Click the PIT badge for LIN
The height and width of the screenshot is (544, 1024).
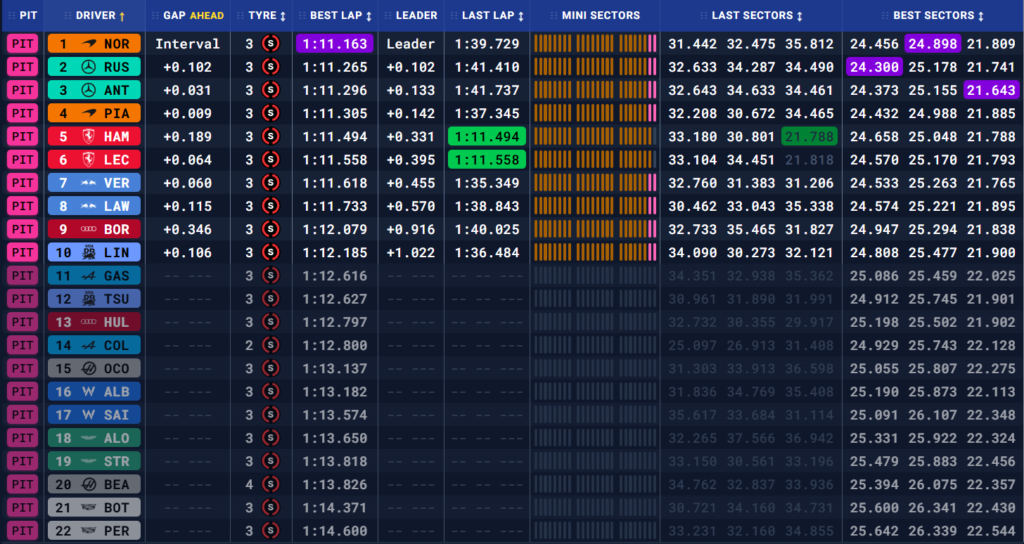tap(23, 252)
